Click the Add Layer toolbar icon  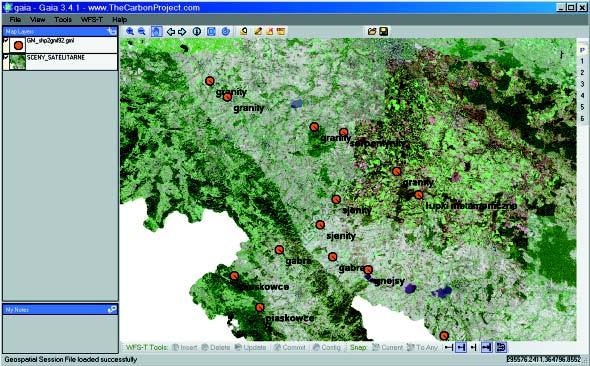click(x=244, y=31)
